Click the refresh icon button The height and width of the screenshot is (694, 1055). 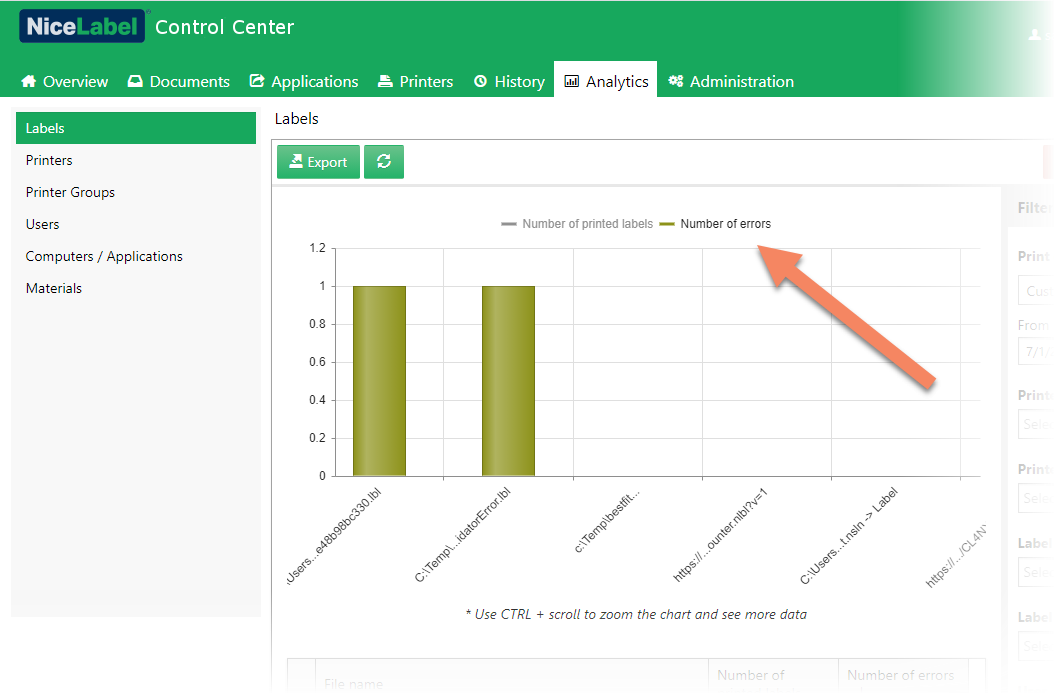[384, 162]
